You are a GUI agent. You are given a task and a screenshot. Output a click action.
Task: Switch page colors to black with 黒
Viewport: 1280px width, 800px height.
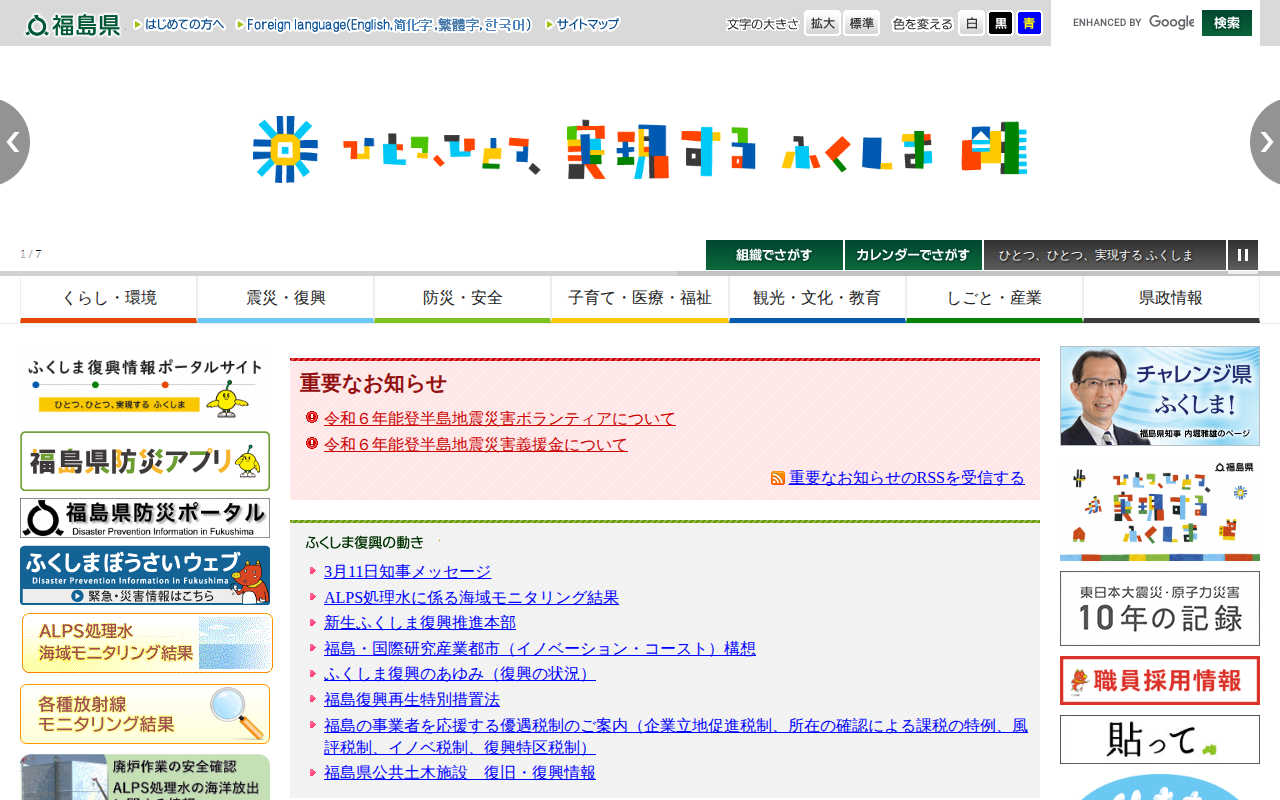pos(1000,22)
